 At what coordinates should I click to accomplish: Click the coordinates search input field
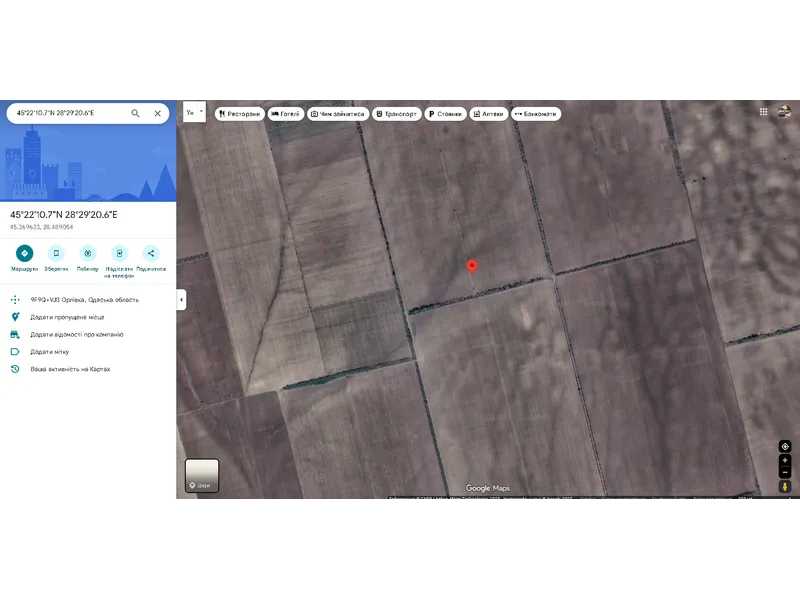point(65,113)
